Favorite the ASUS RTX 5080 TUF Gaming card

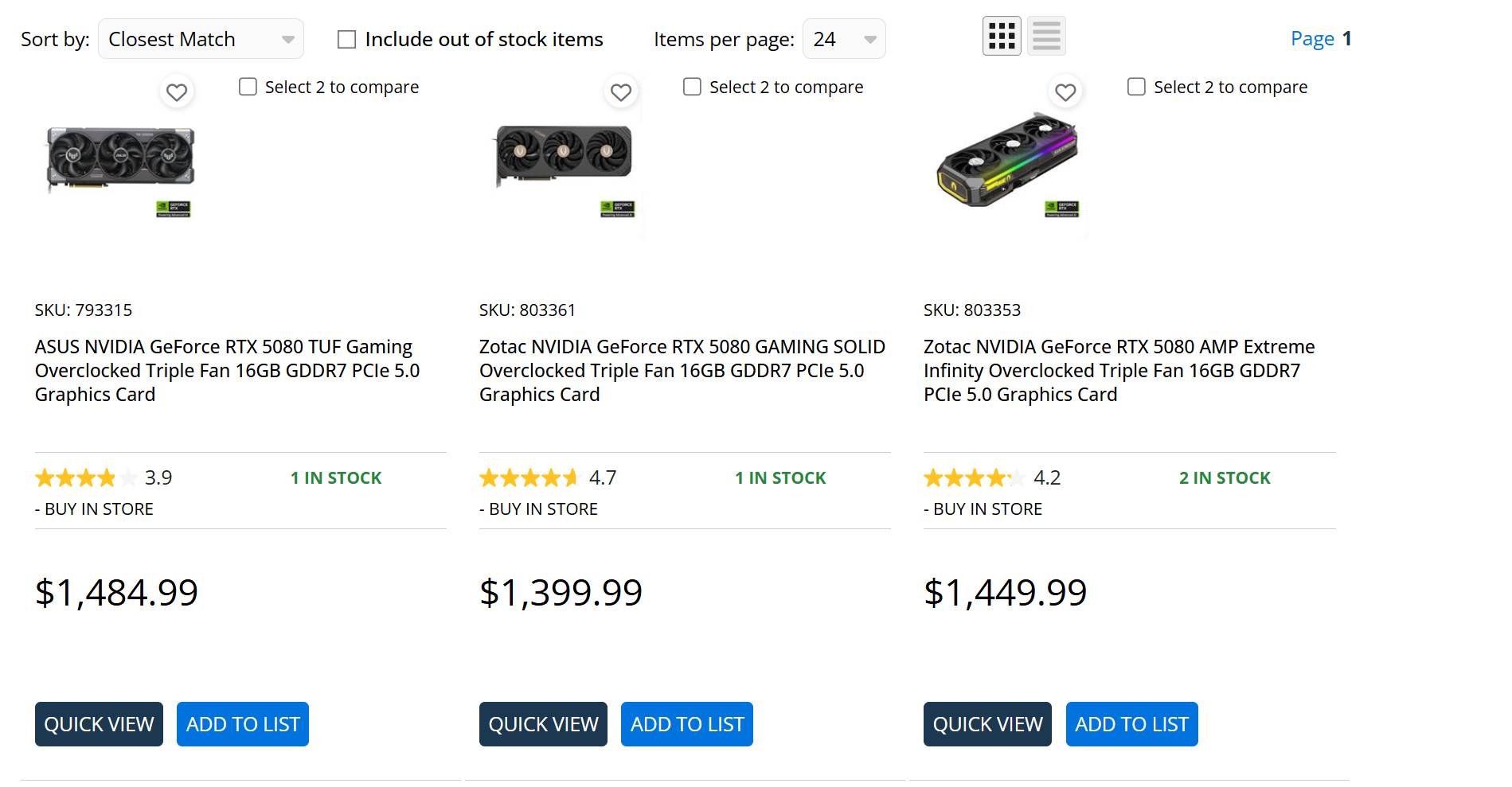[177, 92]
